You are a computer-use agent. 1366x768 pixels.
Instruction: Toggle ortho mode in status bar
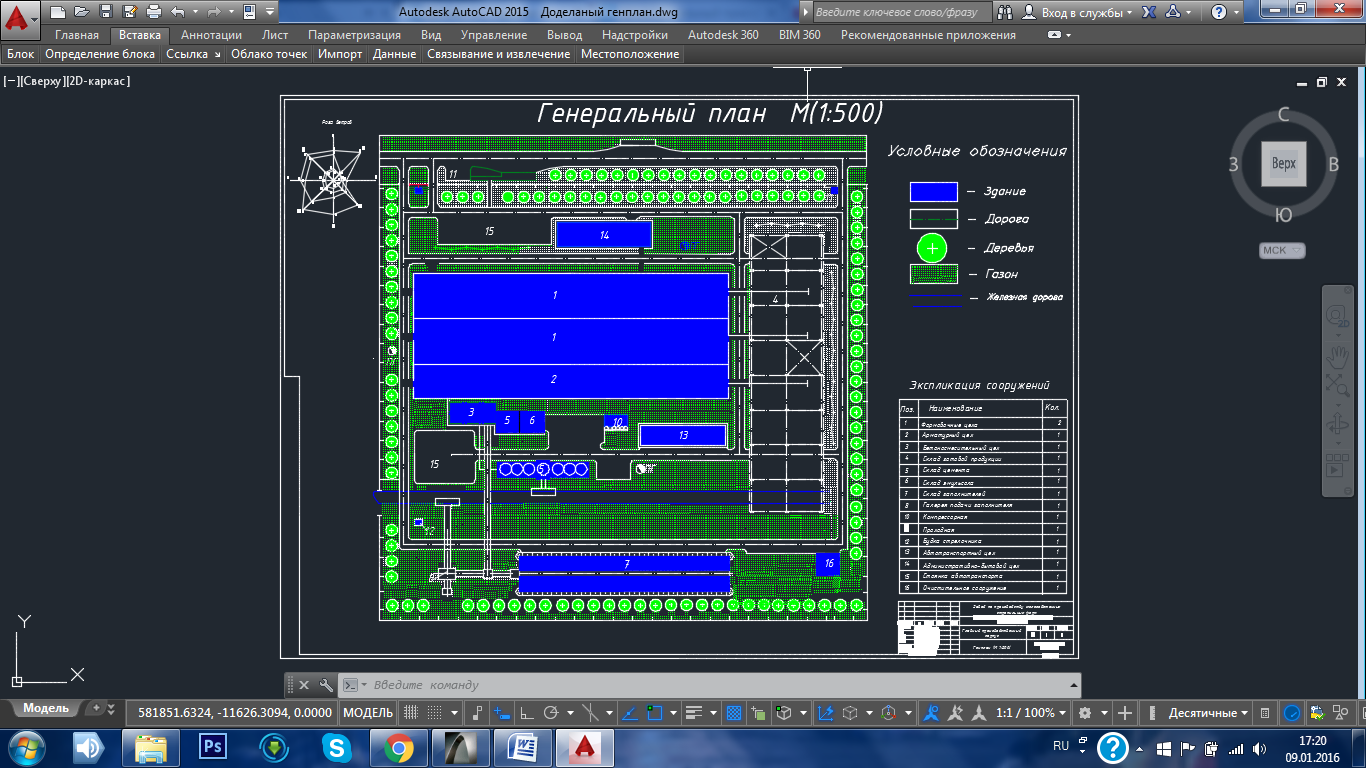tap(525, 713)
